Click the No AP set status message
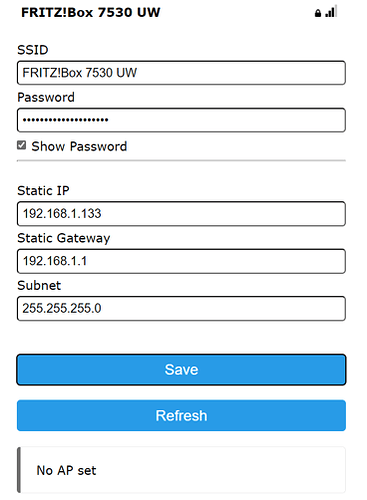 pos(66,470)
